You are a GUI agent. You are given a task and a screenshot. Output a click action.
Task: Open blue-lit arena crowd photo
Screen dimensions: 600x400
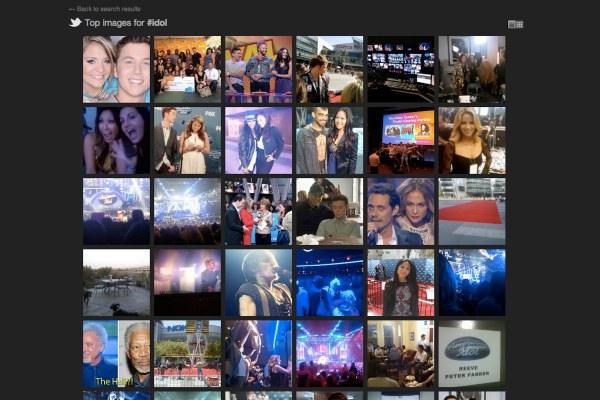(329, 282)
